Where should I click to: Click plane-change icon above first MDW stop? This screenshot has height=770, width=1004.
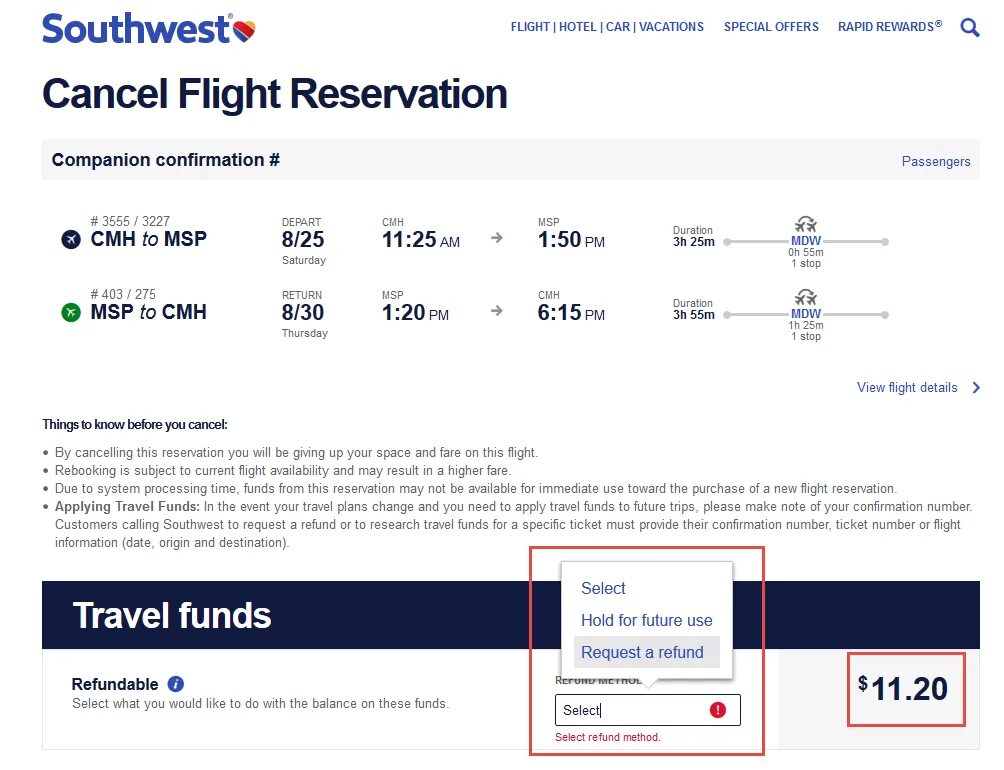(805, 224)
